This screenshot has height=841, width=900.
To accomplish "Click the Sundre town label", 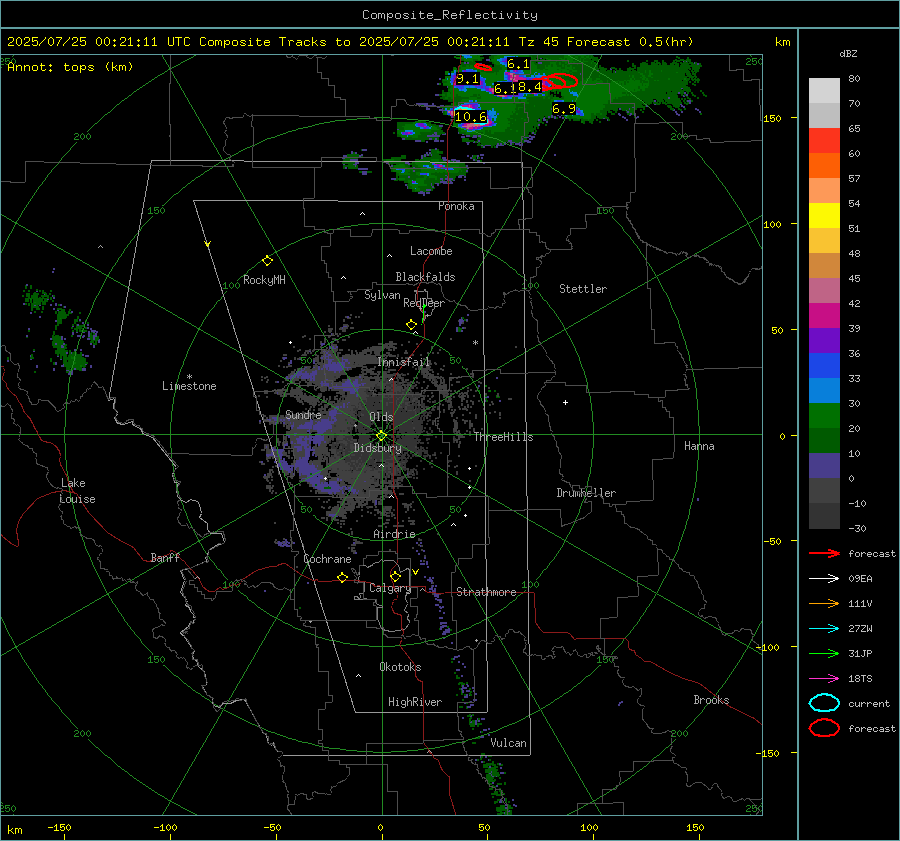I will point(303,415).
